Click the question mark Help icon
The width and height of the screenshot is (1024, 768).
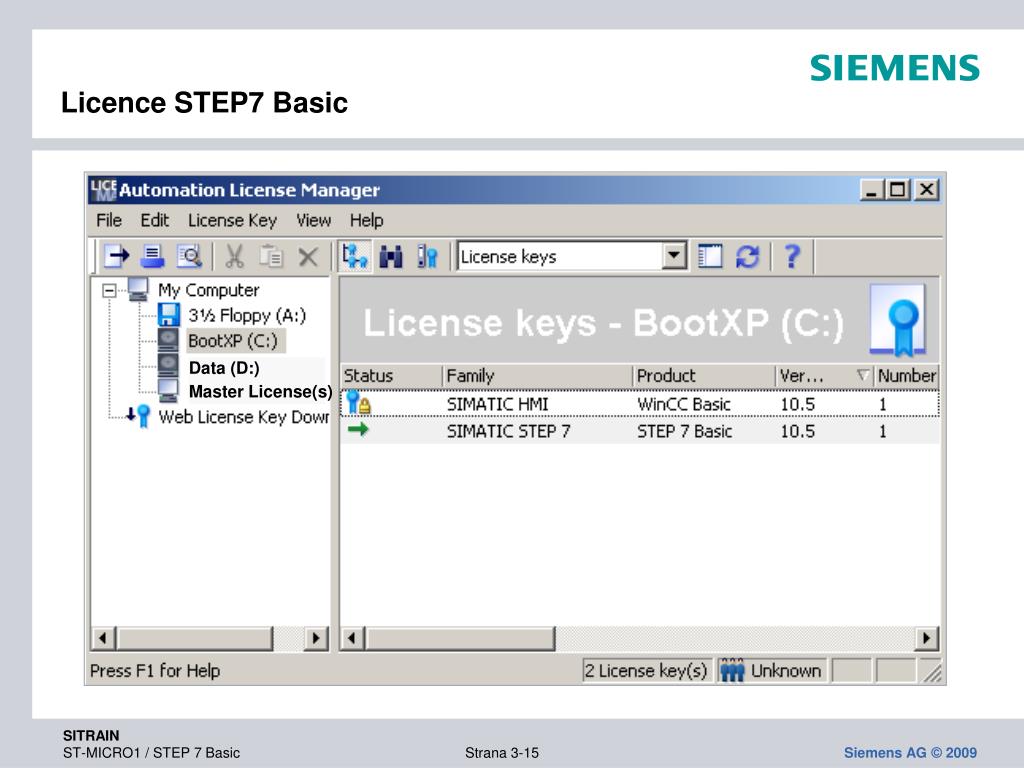click(x=792, y=256)
